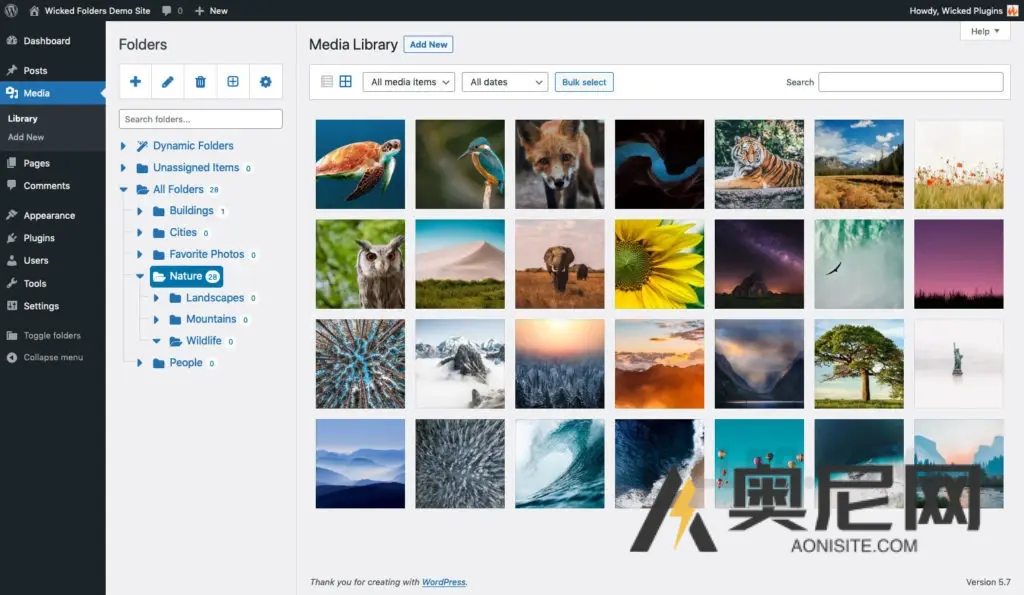Open the Appearance menu item
This screenshot has width=1024, height=595.
coord(49,215)
